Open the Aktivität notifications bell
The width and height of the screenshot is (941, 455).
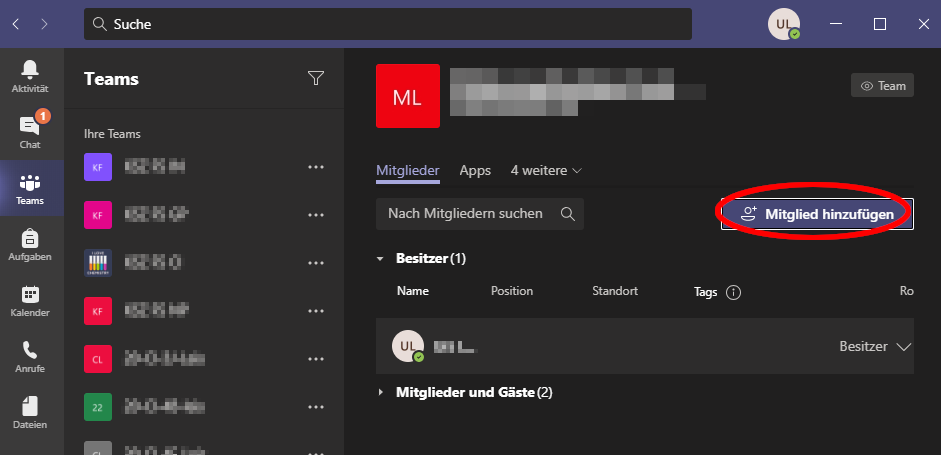point(30,75)
